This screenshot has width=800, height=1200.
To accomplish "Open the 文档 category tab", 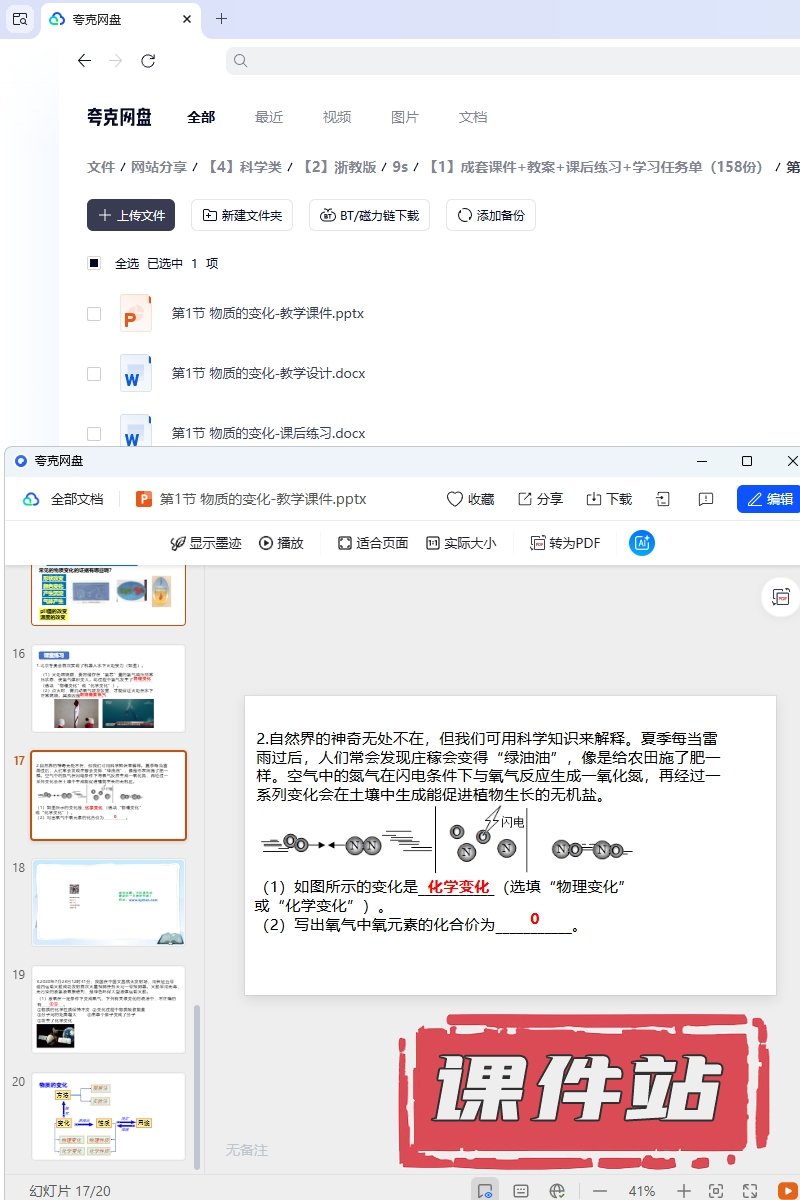I will coord(472,117).
